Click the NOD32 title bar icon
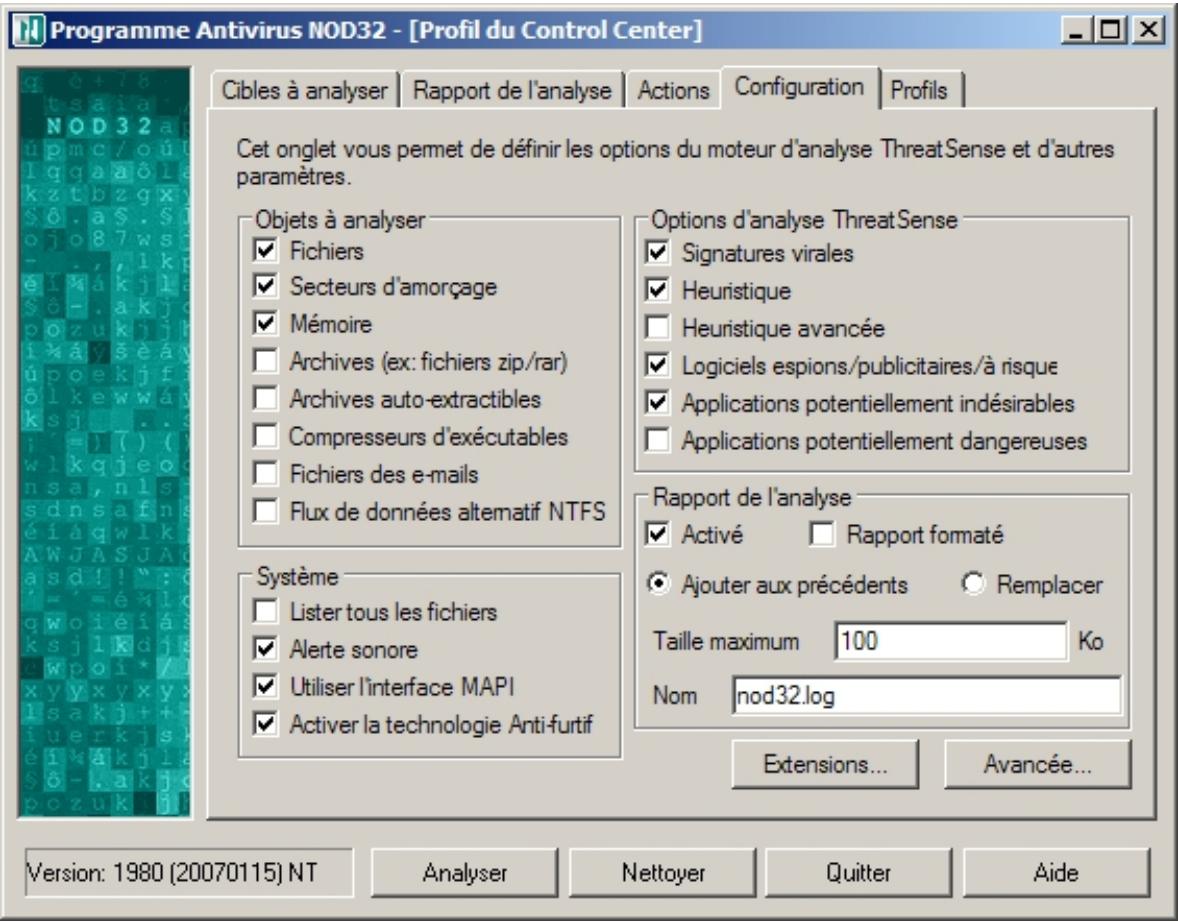Image resolution: width=1178 pixels, height=923 pixels. [x=29, y=31]
